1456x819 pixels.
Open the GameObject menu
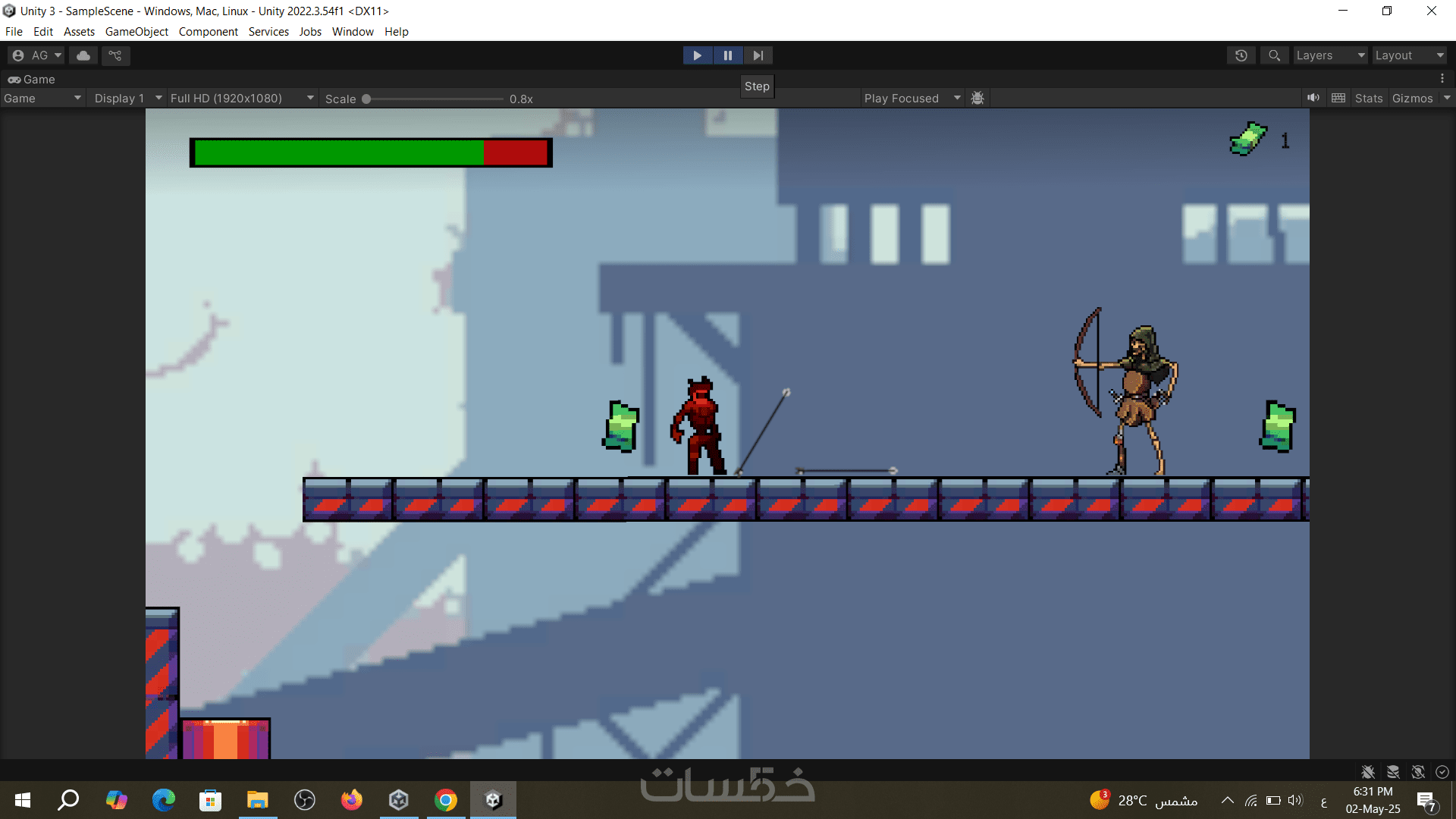136,32
